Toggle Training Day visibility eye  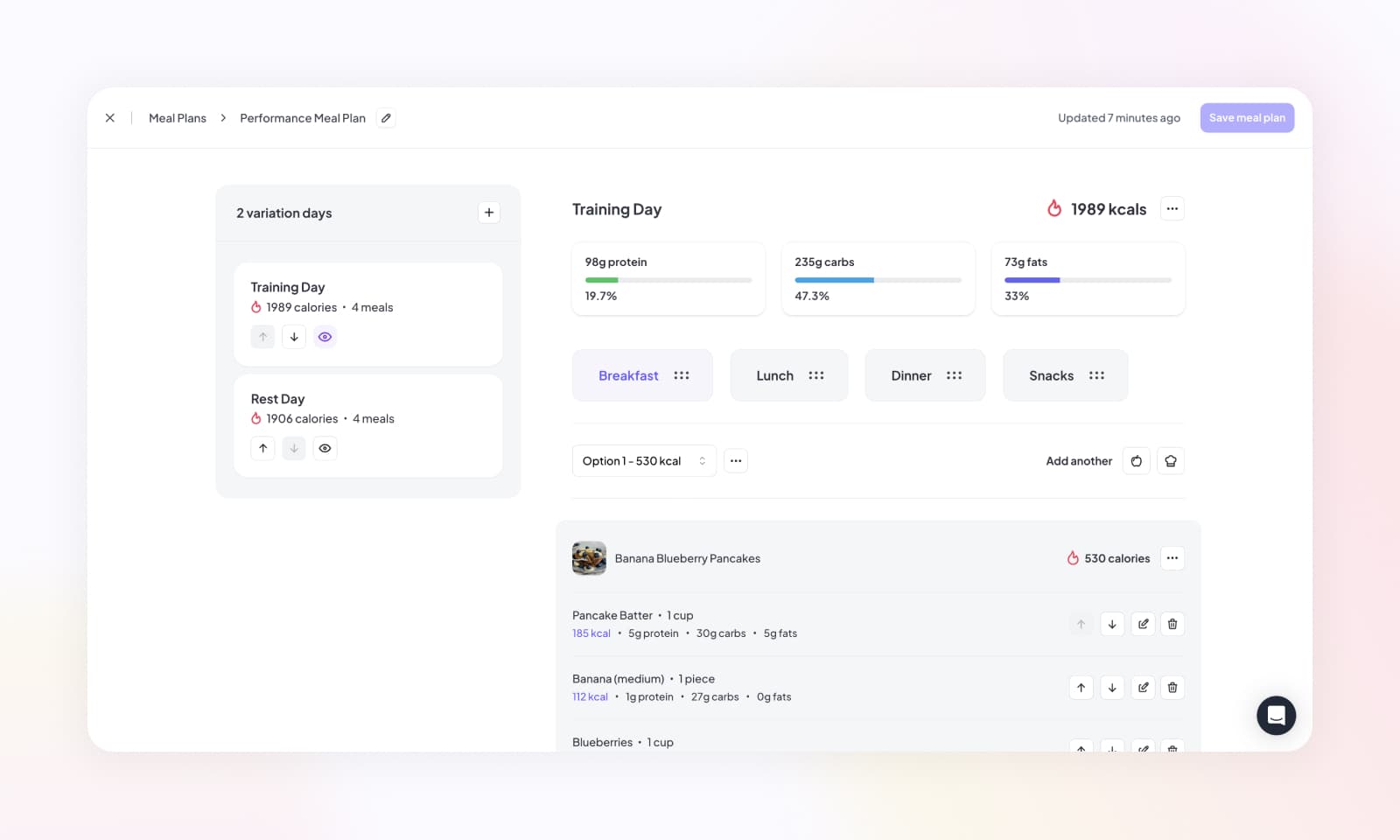[x=325, y=337]
